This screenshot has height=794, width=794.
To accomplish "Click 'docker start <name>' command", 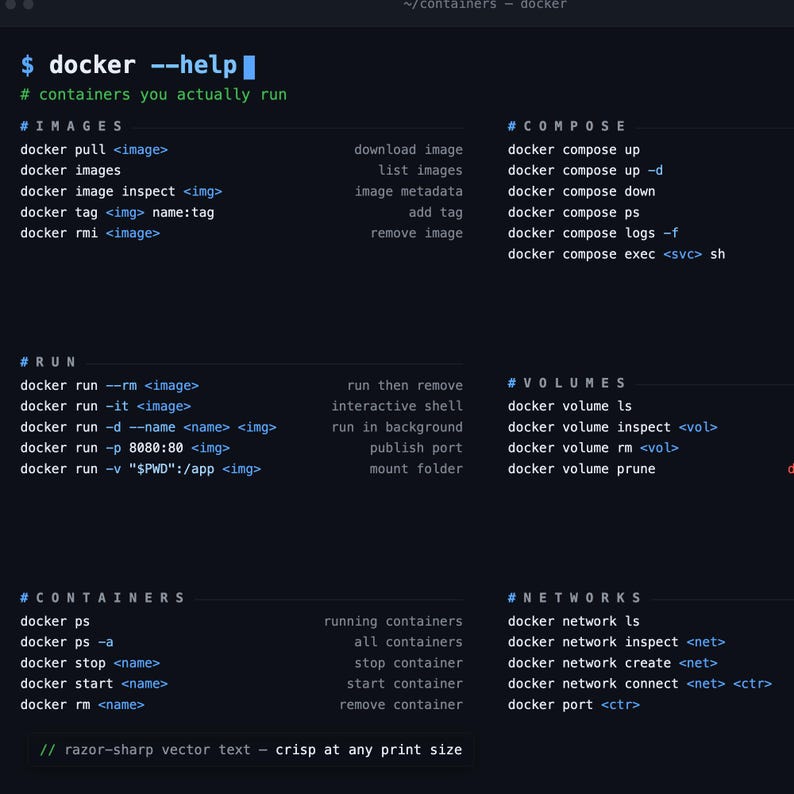I will pyautogui.click(x=94, y=684).
